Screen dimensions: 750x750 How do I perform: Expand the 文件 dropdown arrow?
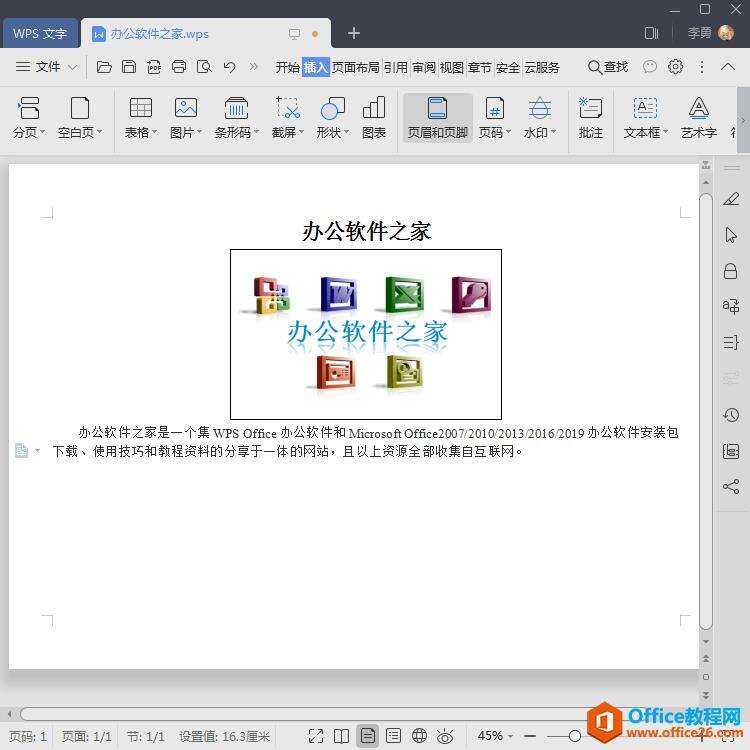pyautogui.click(x=72, y=67)
